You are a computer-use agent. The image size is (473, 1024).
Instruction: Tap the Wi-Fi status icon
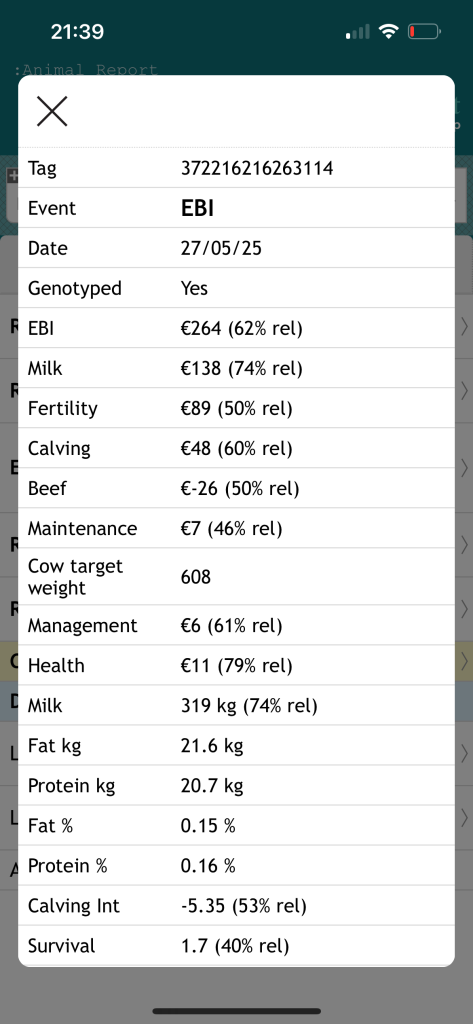(389, 31)
